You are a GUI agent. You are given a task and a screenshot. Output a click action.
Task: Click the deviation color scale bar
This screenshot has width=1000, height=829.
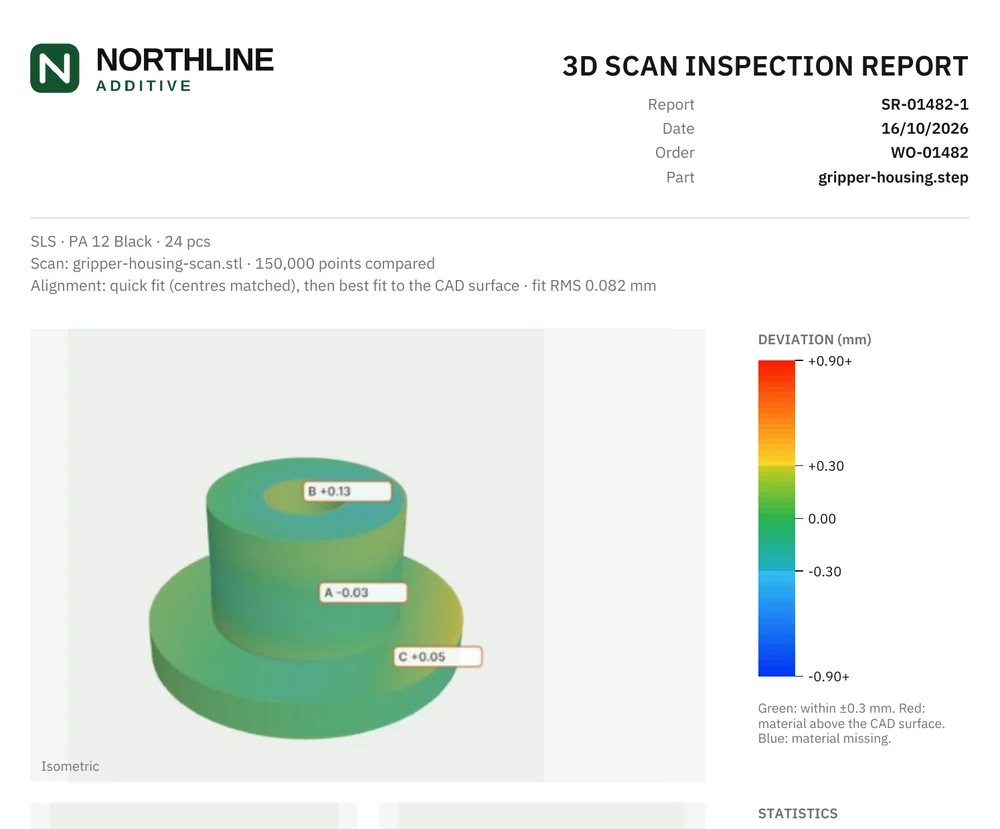(776, 518)
